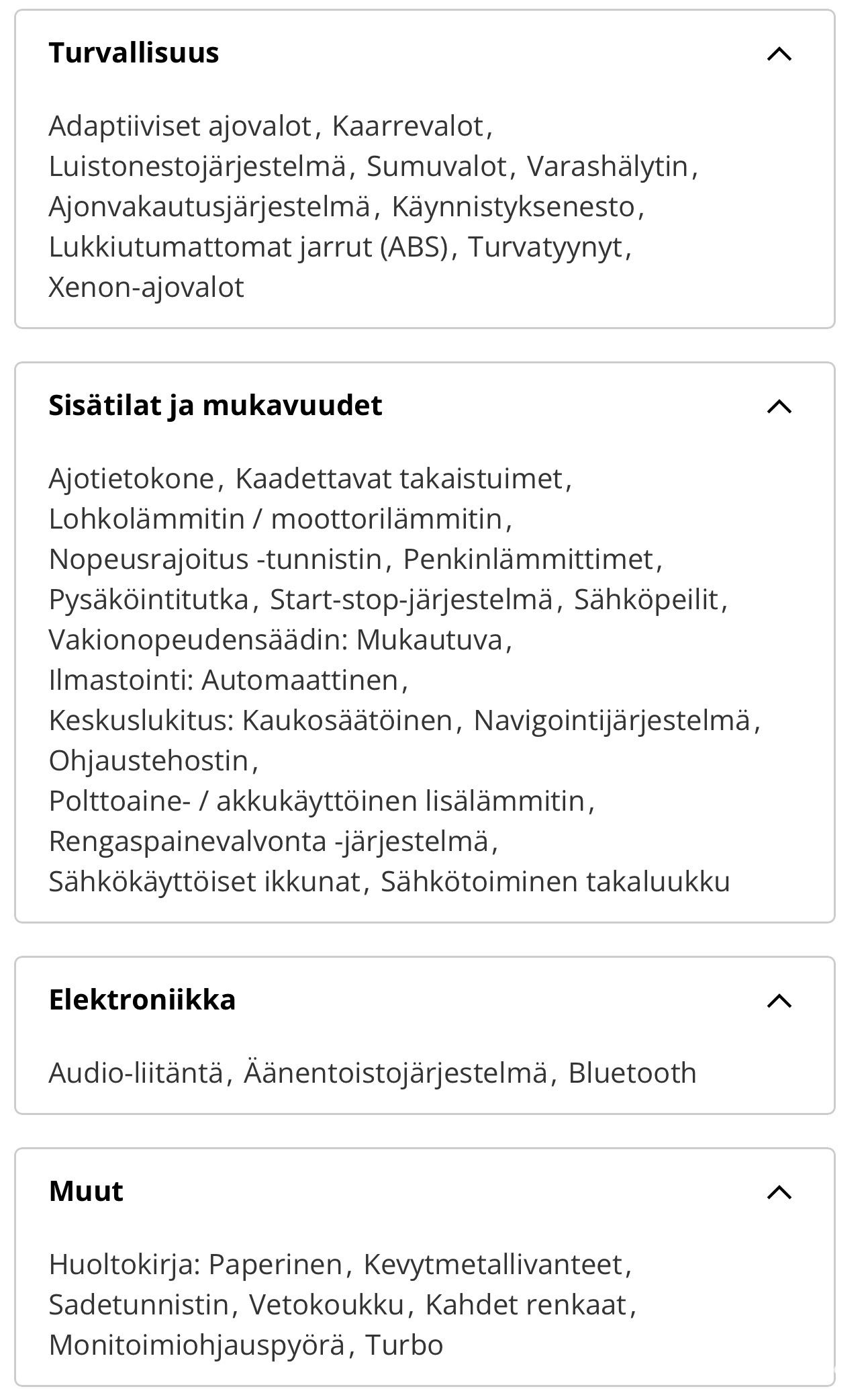Click the Muut heading text
The width and height of the screenshot is (868, 1389).
[x=86, y=1192]
